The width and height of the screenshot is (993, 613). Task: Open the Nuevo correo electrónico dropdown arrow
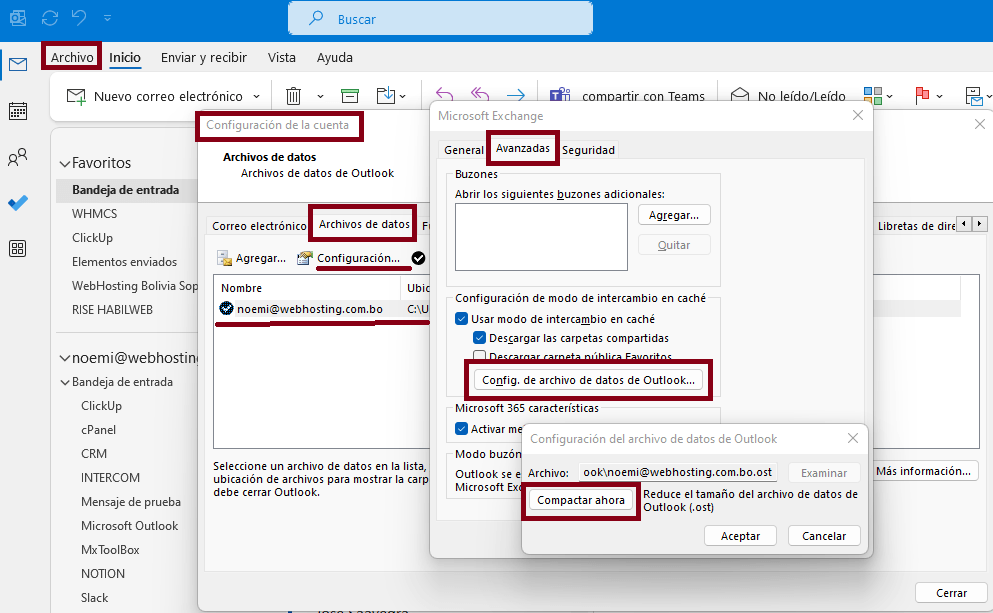(x=256, y=96)
